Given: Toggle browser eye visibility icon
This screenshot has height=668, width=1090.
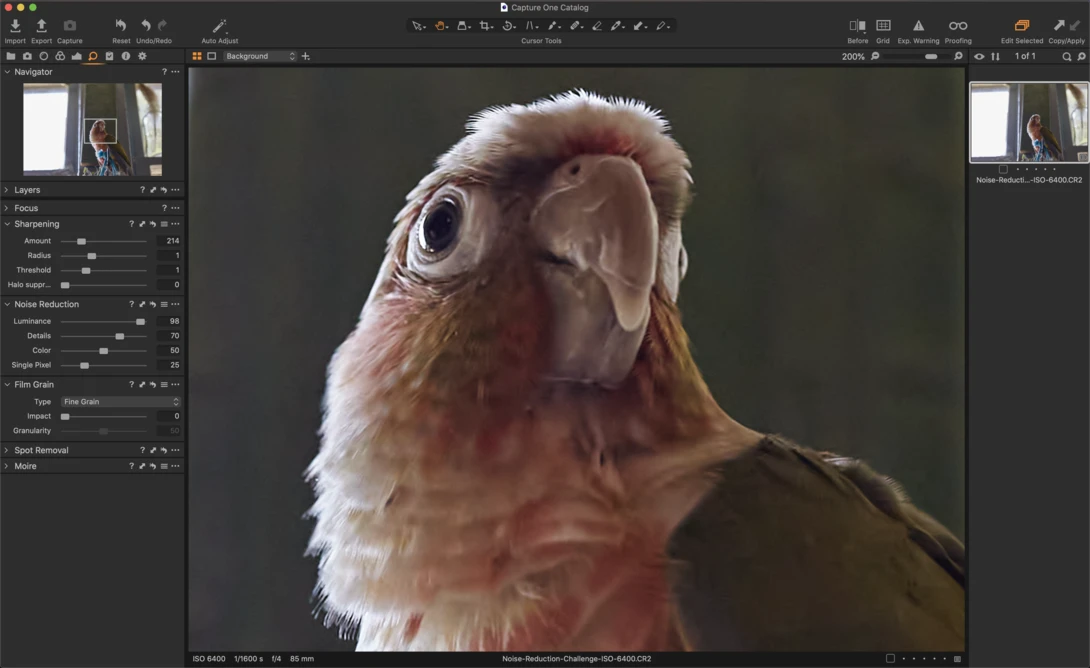Looking at the screenshot, I should [979, 56].
